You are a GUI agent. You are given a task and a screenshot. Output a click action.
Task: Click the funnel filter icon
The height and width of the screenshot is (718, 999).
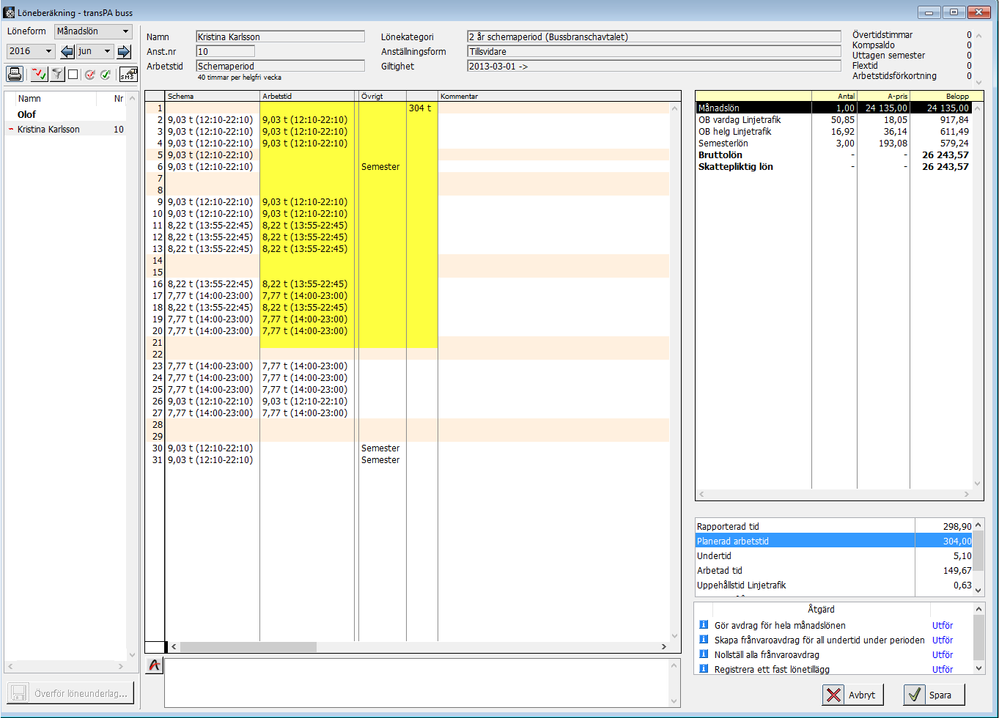click(x=57, y=75)
